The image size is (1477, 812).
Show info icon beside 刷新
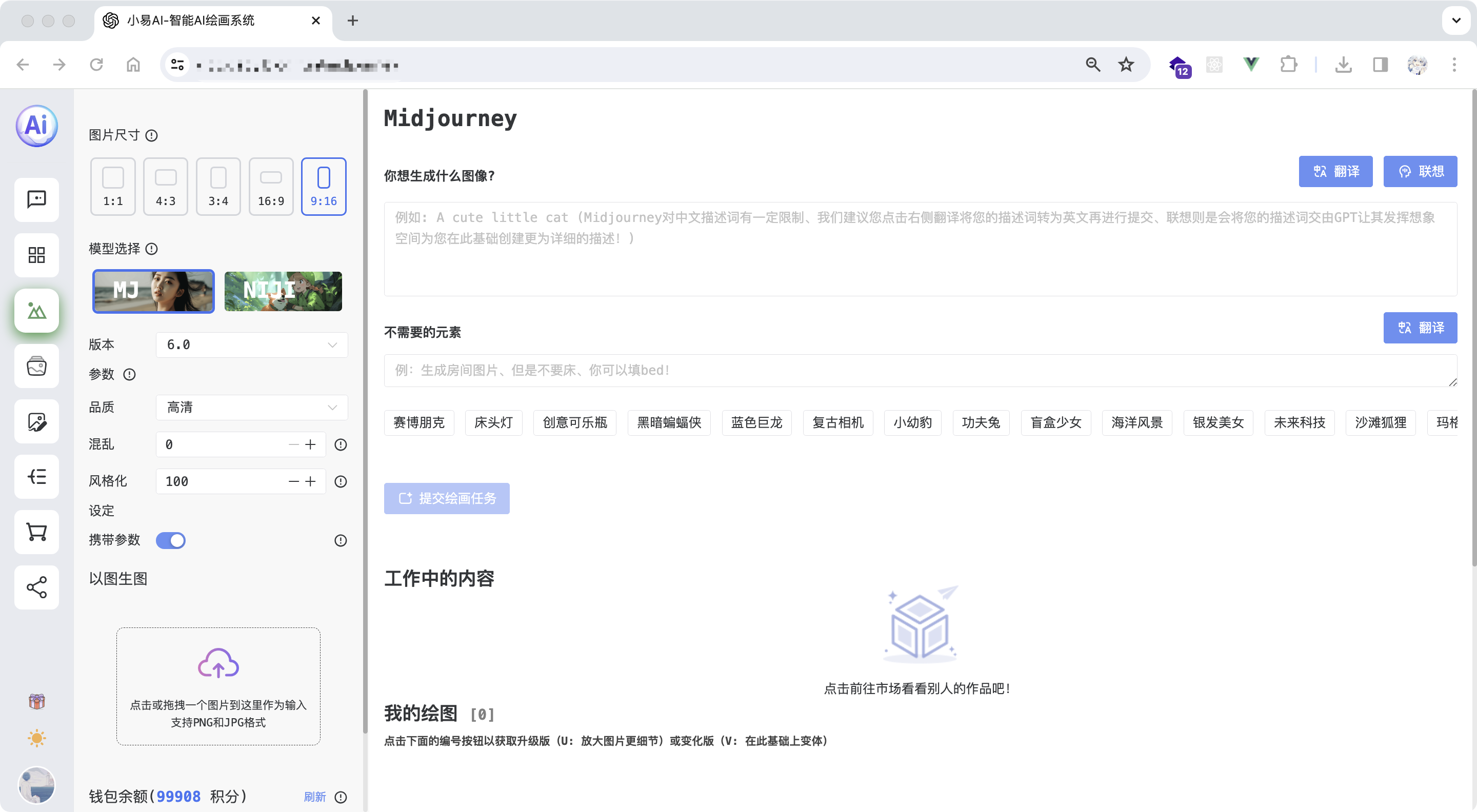click(341, 798)
